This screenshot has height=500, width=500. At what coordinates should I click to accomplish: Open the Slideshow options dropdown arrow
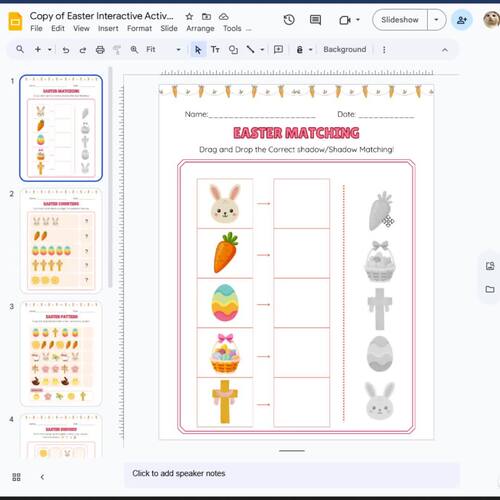(x=436, y=20)
